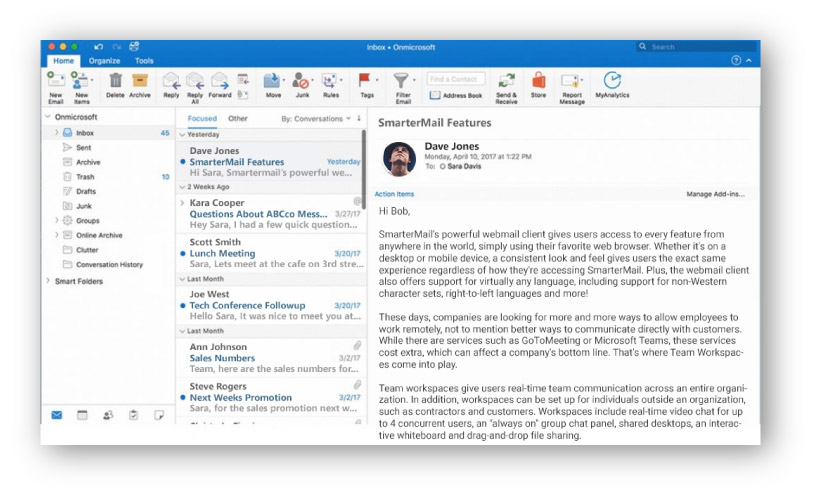Image resolution: width=816 pixels, height=495 pixels.
Task: Open Tasks view in bottom bar
Action: click(x=133, y=415)
